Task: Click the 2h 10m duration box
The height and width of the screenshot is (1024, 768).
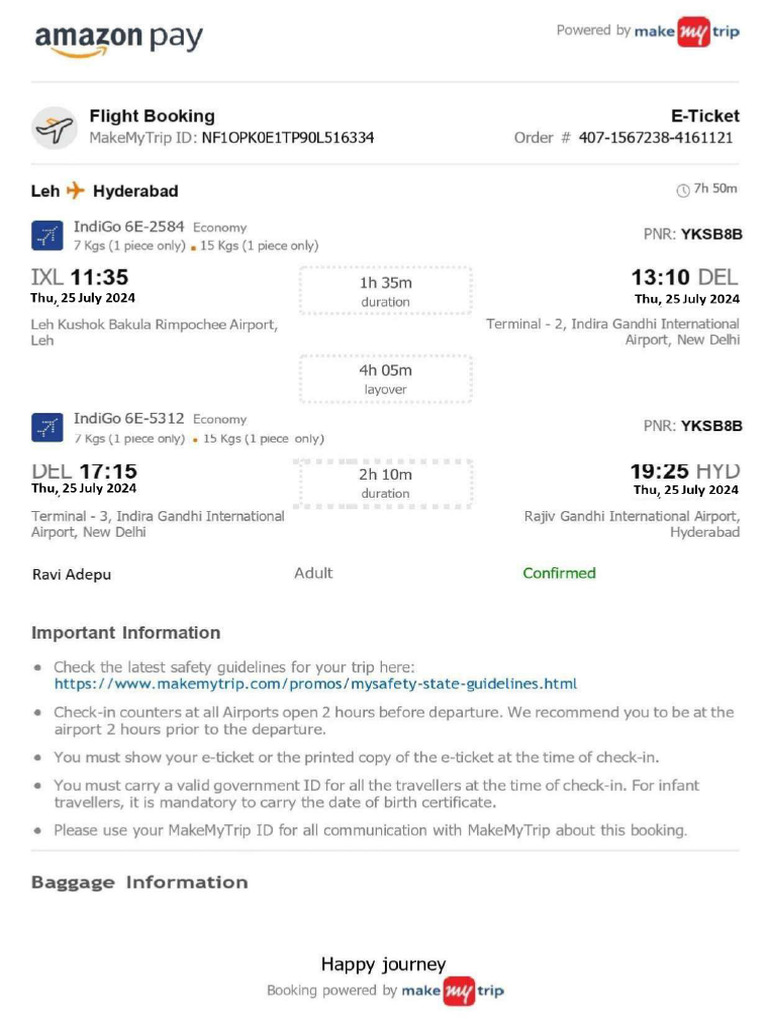Action: pyautogui.click(x=383, y=483)
